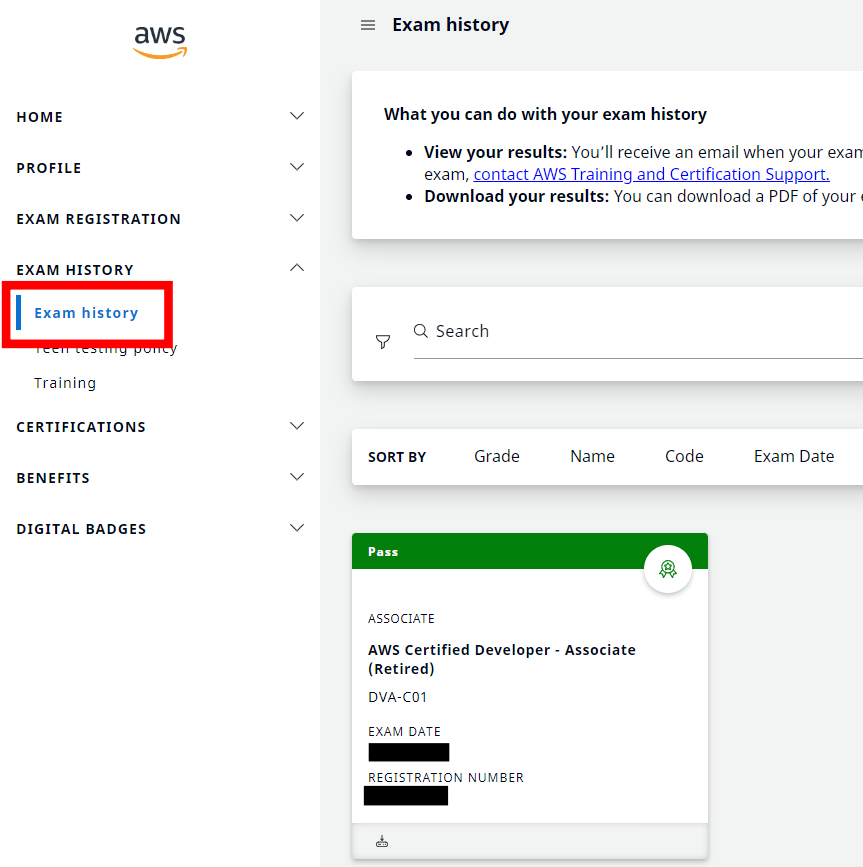This screenshot has width=863, height=867.
Task: Select the AWS Certified Developer - Associate title
Action: click(x=502, y=659)
